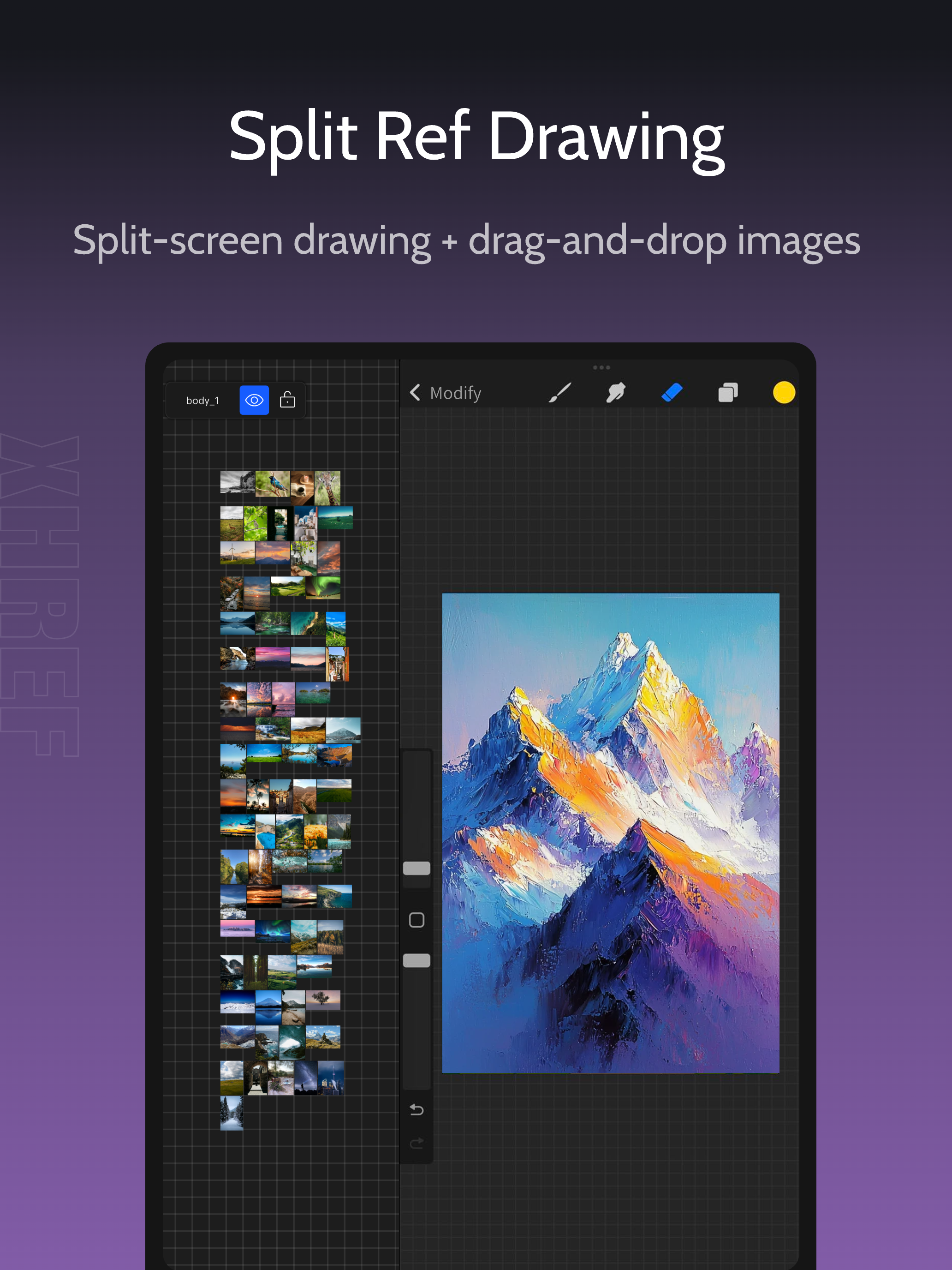952x1270 pixels.
Task: Select the giraffe reference photo
Action: point(327,488)
